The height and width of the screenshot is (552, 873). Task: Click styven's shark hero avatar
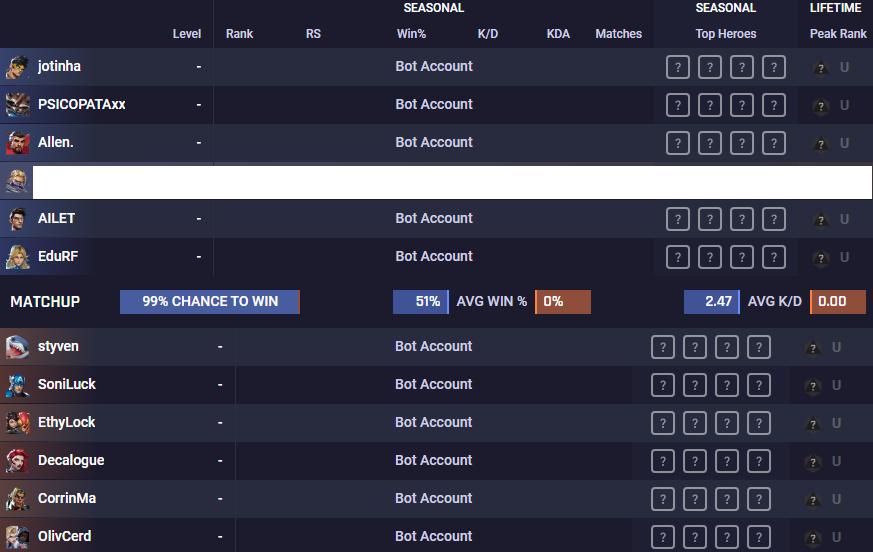(17, 346)
